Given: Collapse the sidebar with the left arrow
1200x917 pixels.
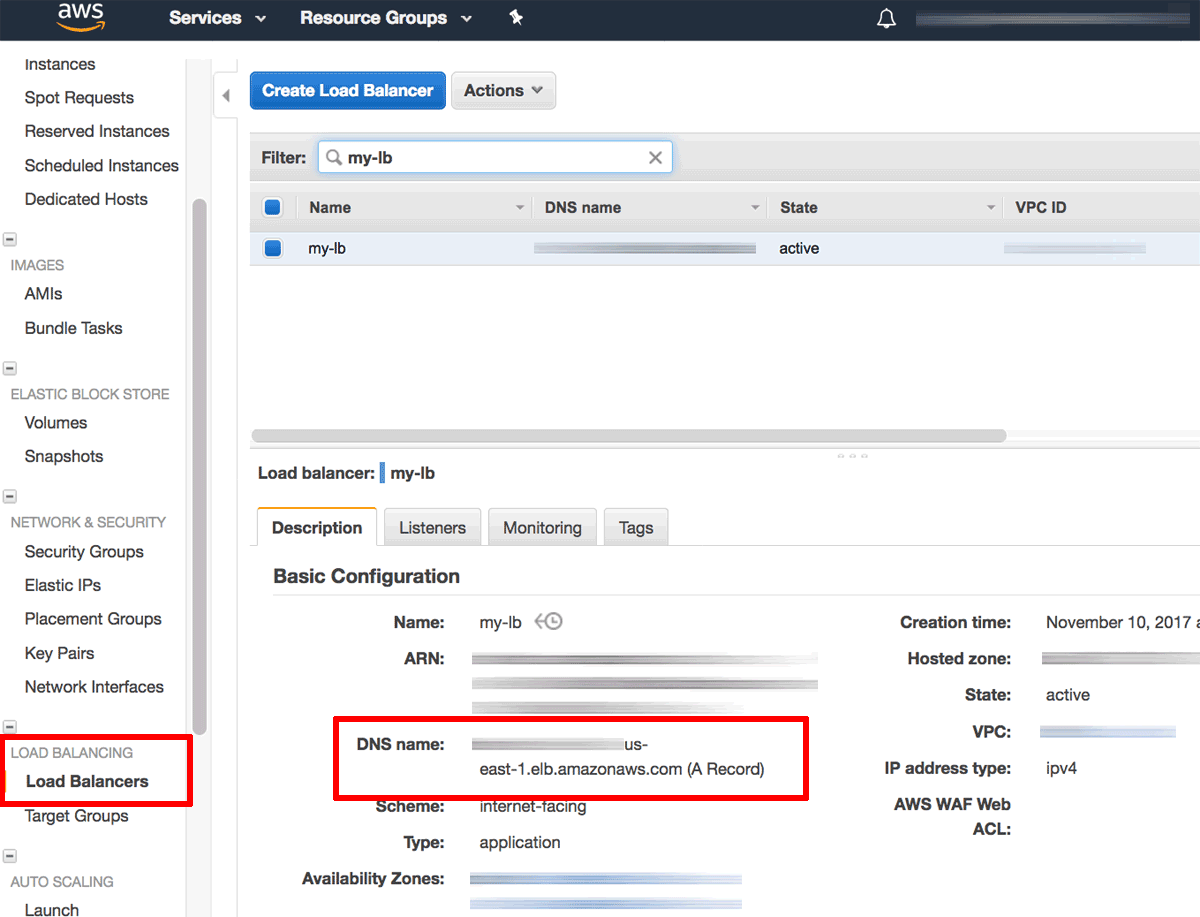Looking at the screenshot, I should 226,96.
